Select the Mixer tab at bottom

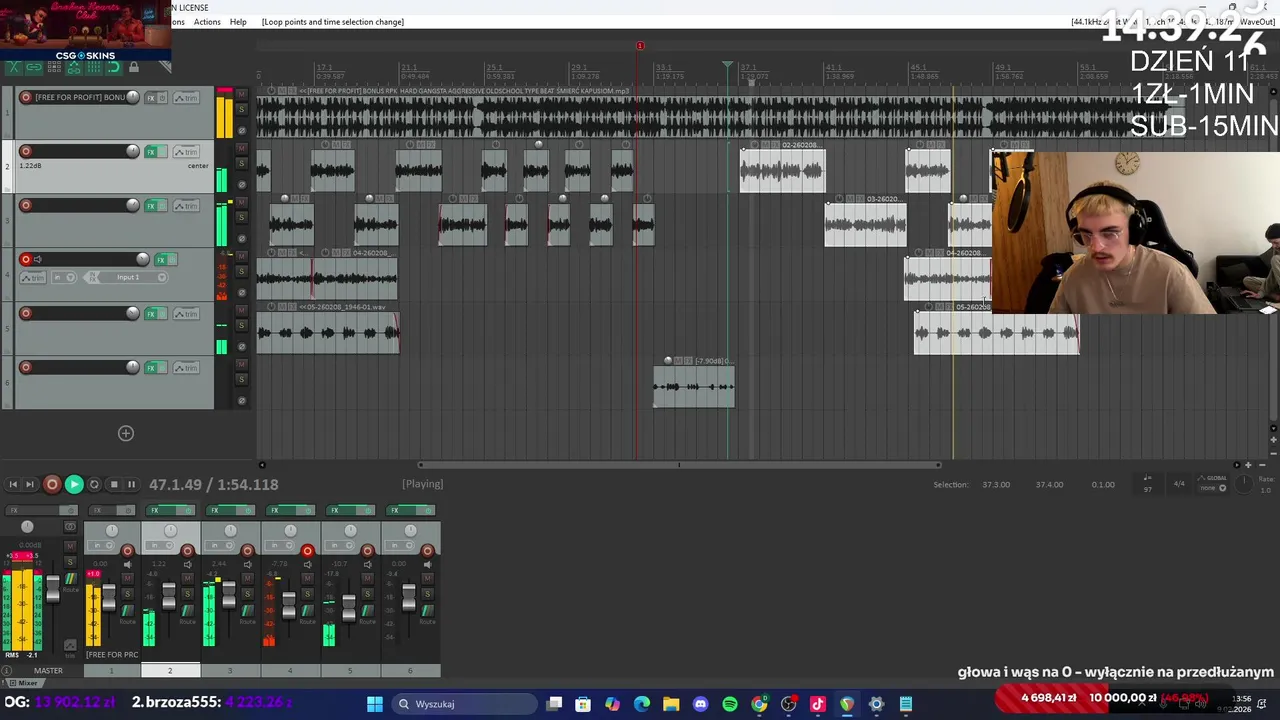point(24,683)
